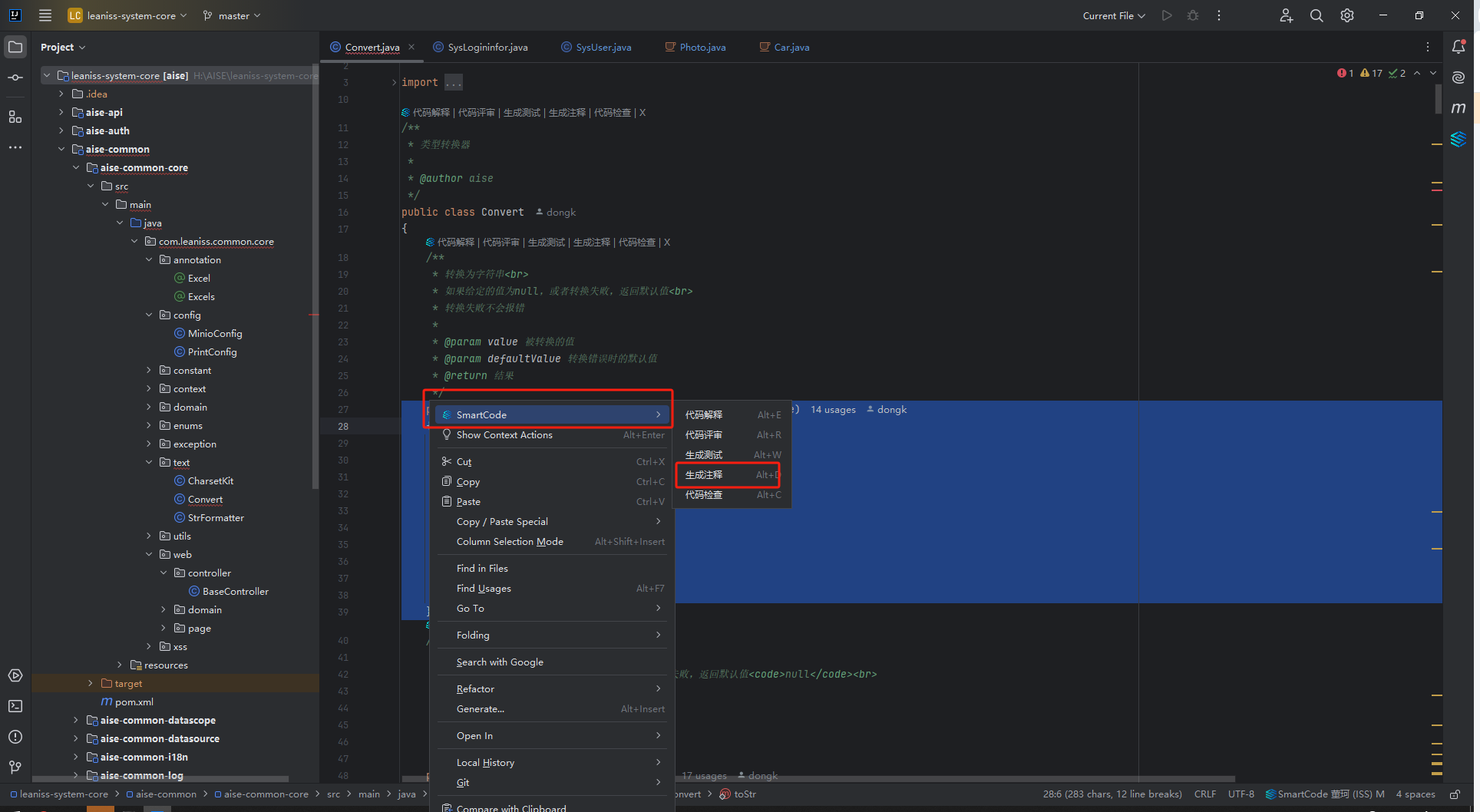Select Generate... in context menu
The image size is (1480, 812).
point(551,709)
